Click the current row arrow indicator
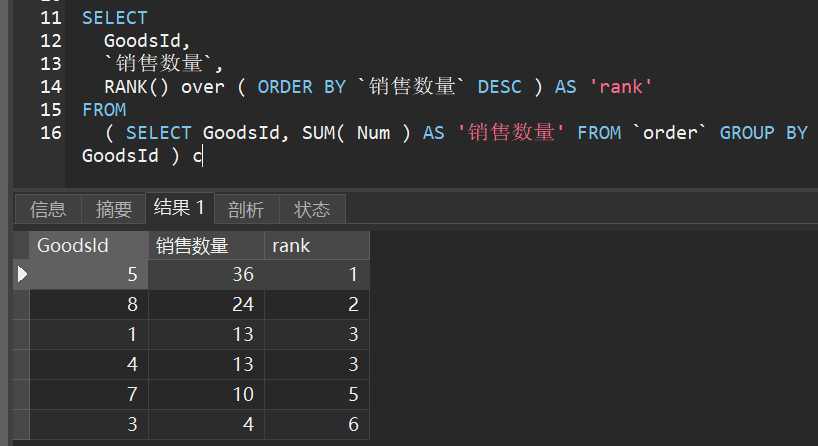Image resolution: width=818 pixels, height=446 pixels. 22,274
